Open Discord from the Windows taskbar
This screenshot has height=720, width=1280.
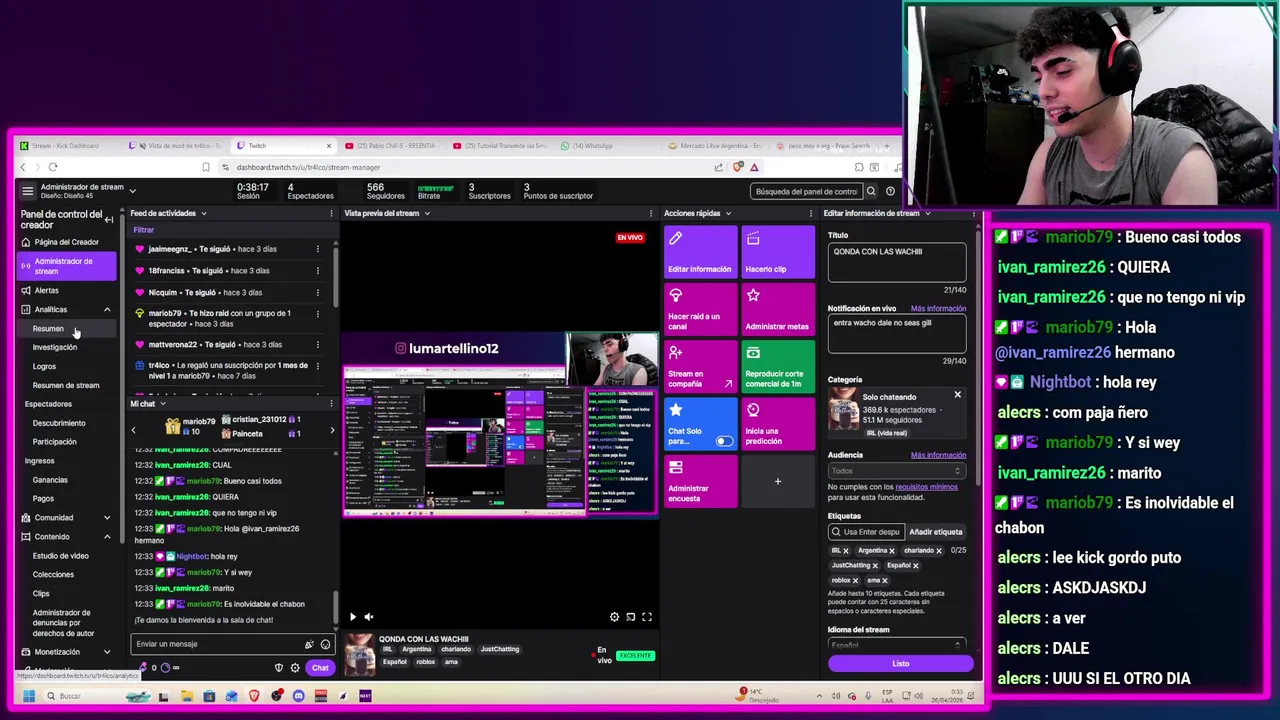coord(298,696)
